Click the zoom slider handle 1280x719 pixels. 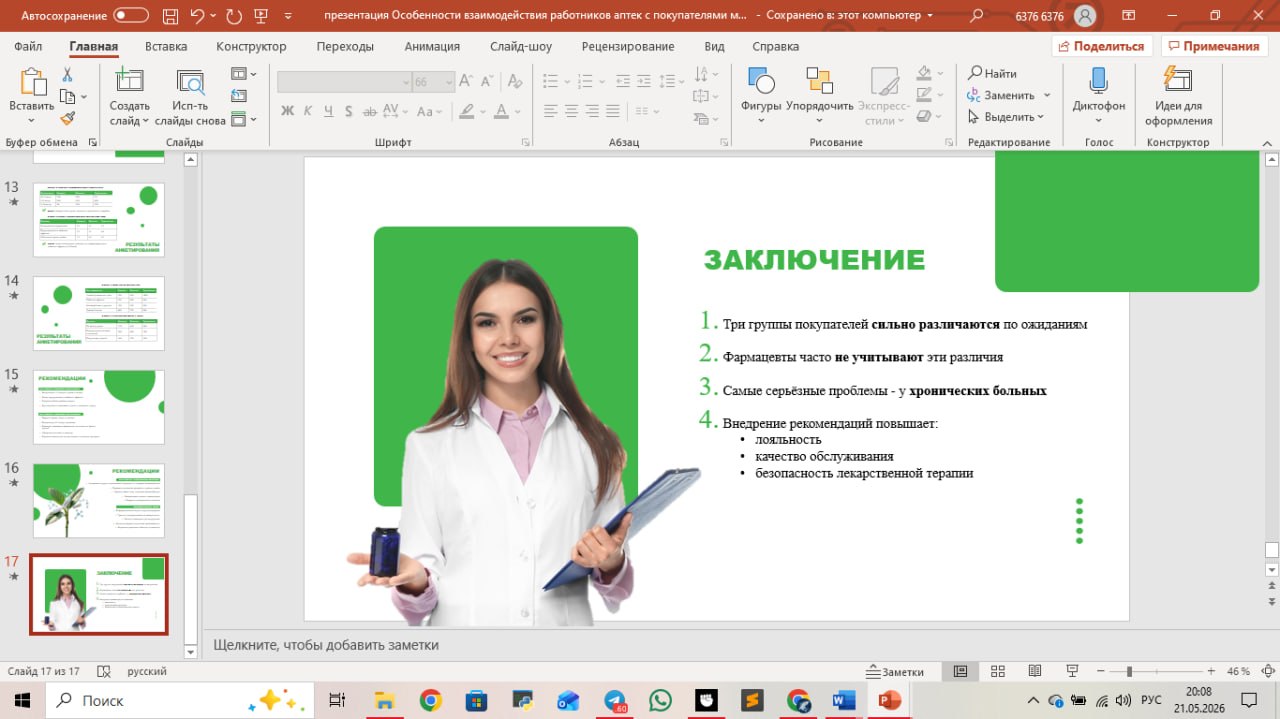pos(1129,671)
